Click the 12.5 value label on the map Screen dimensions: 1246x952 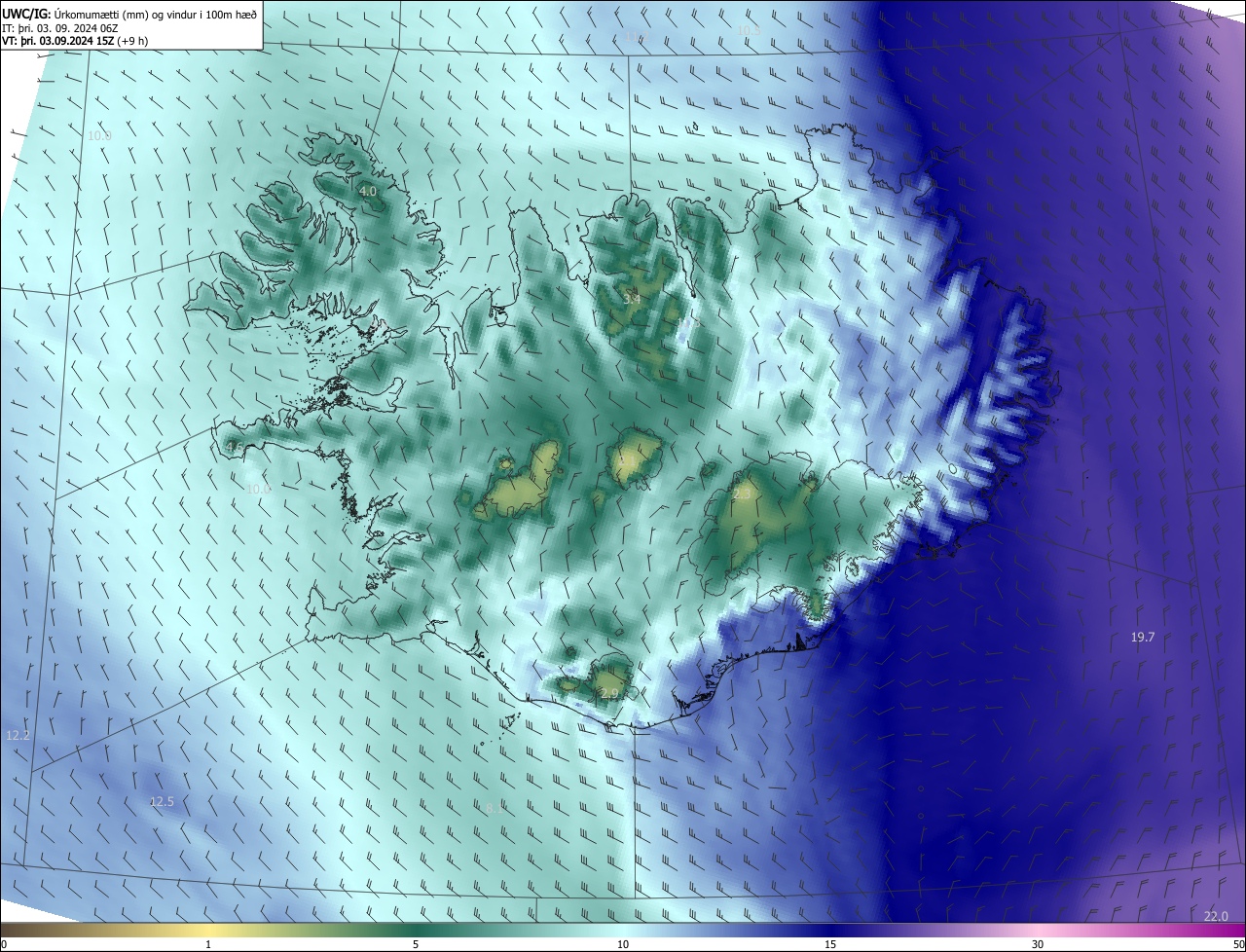(x=162, y=802)
